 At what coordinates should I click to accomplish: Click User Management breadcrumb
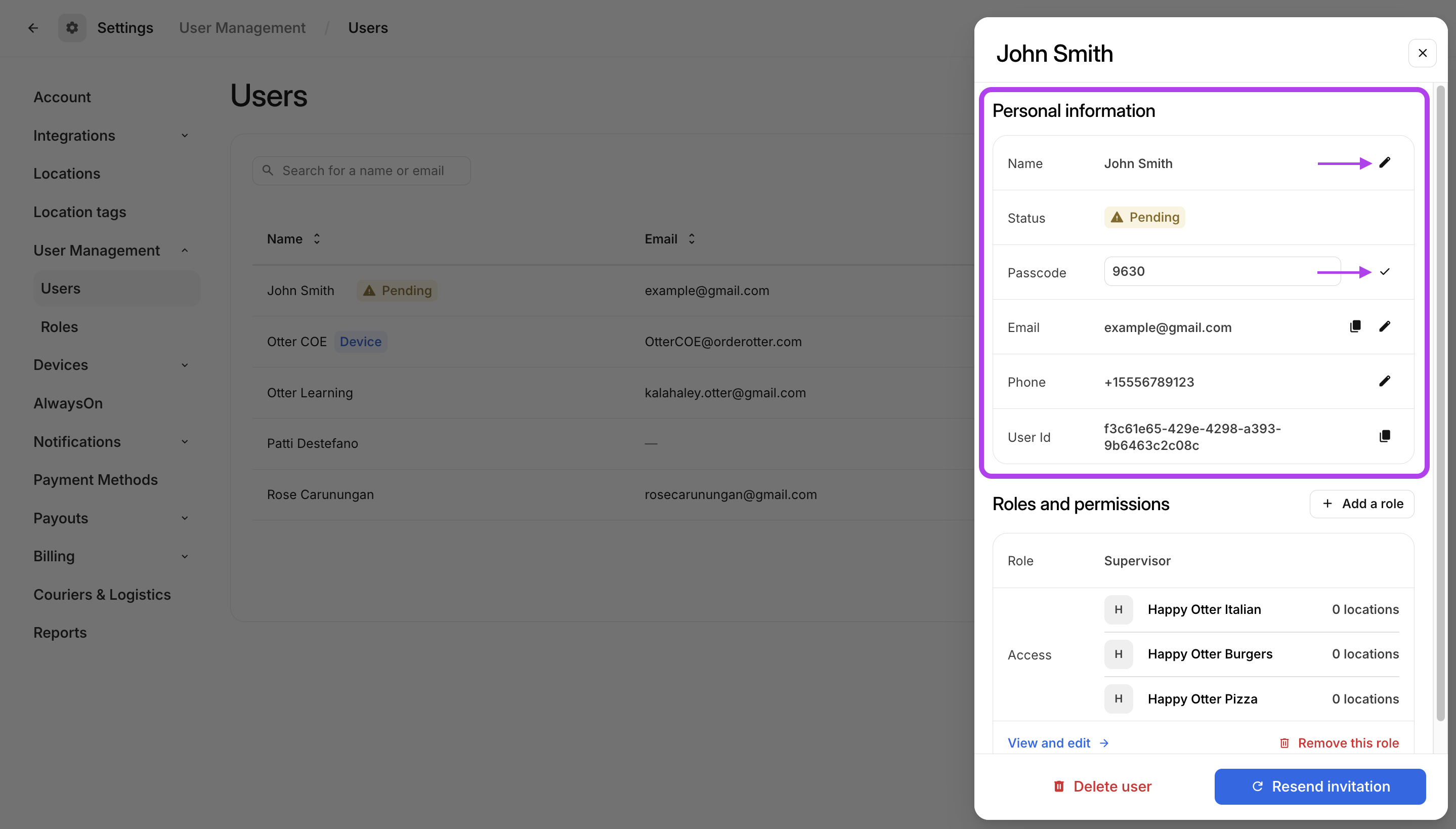click(x=242, y=27)
